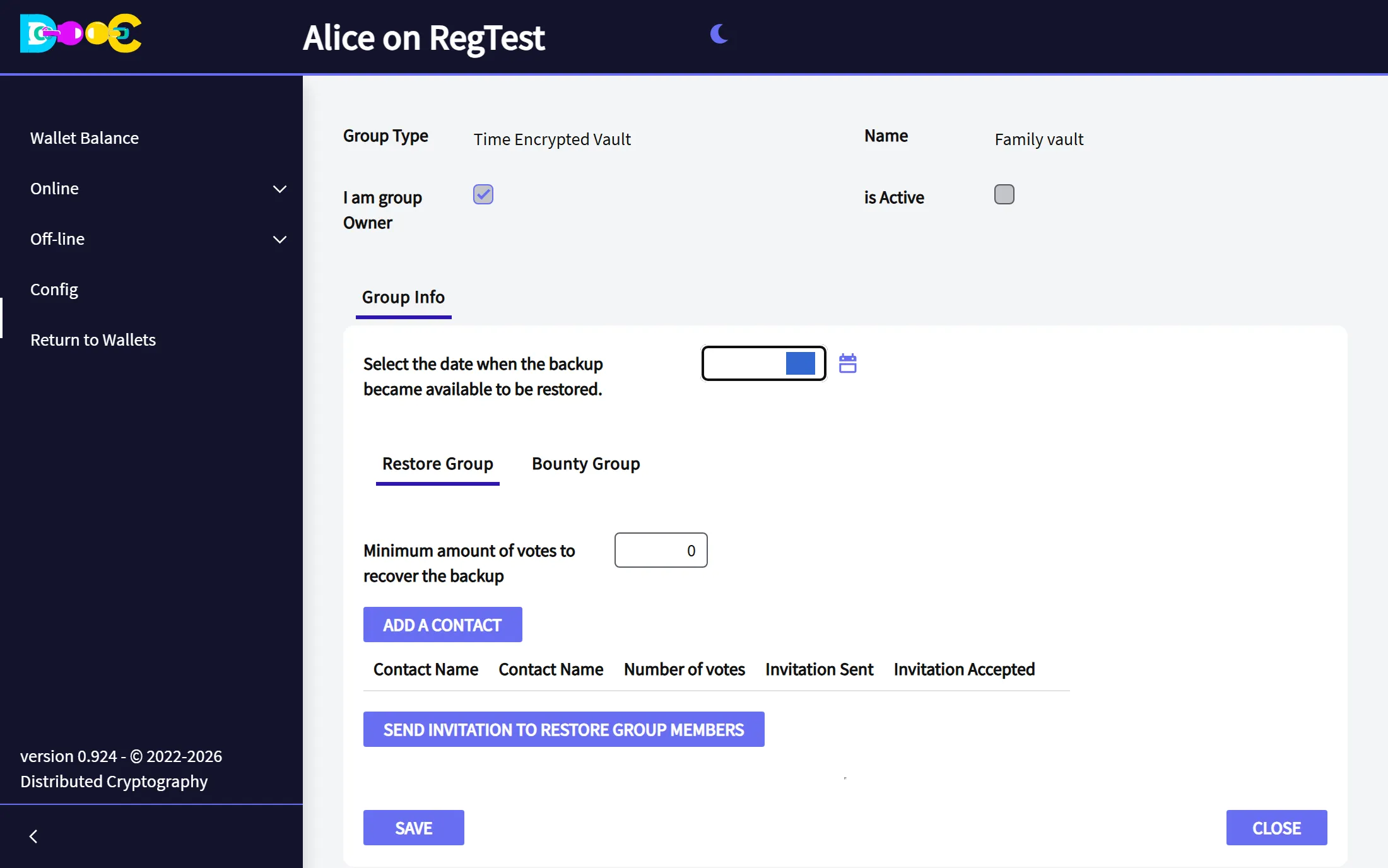Click the ADD A CONTACT button
The width and height of the screenshot is (1388, 868).
click(443, 625)
